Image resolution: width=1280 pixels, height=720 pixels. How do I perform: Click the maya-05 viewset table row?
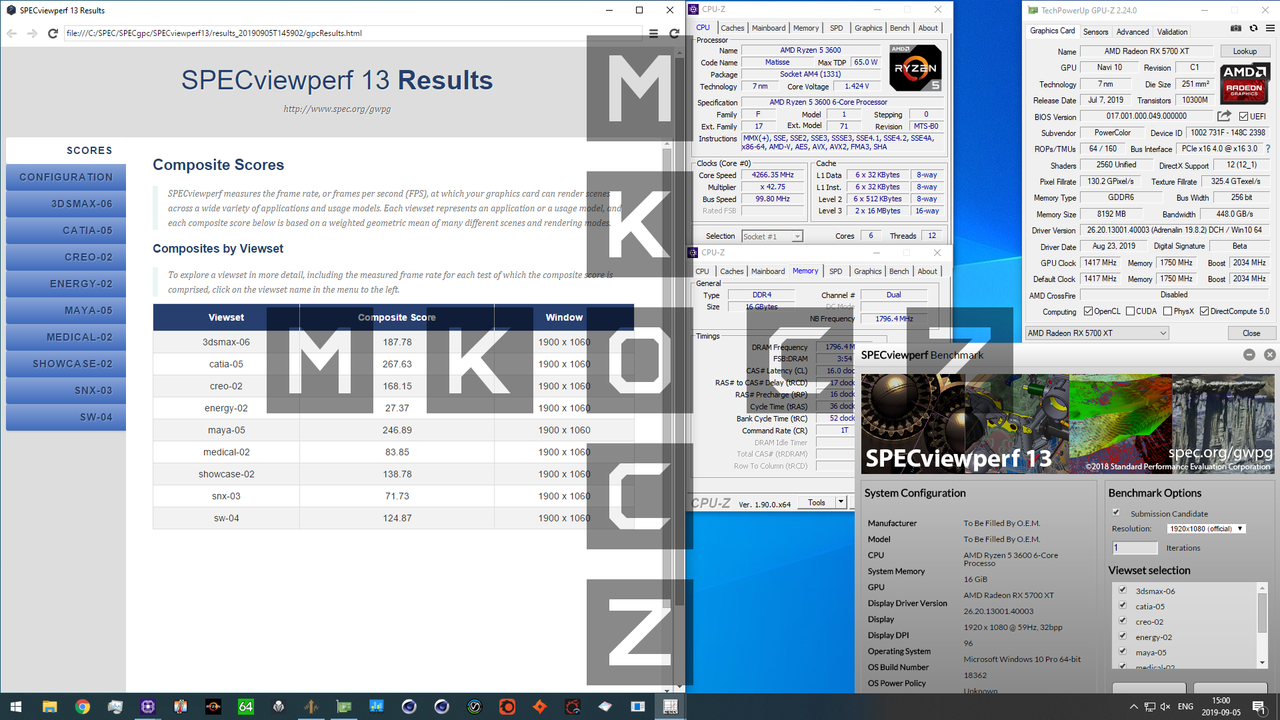pyautogui.click(x=393, y=430)
